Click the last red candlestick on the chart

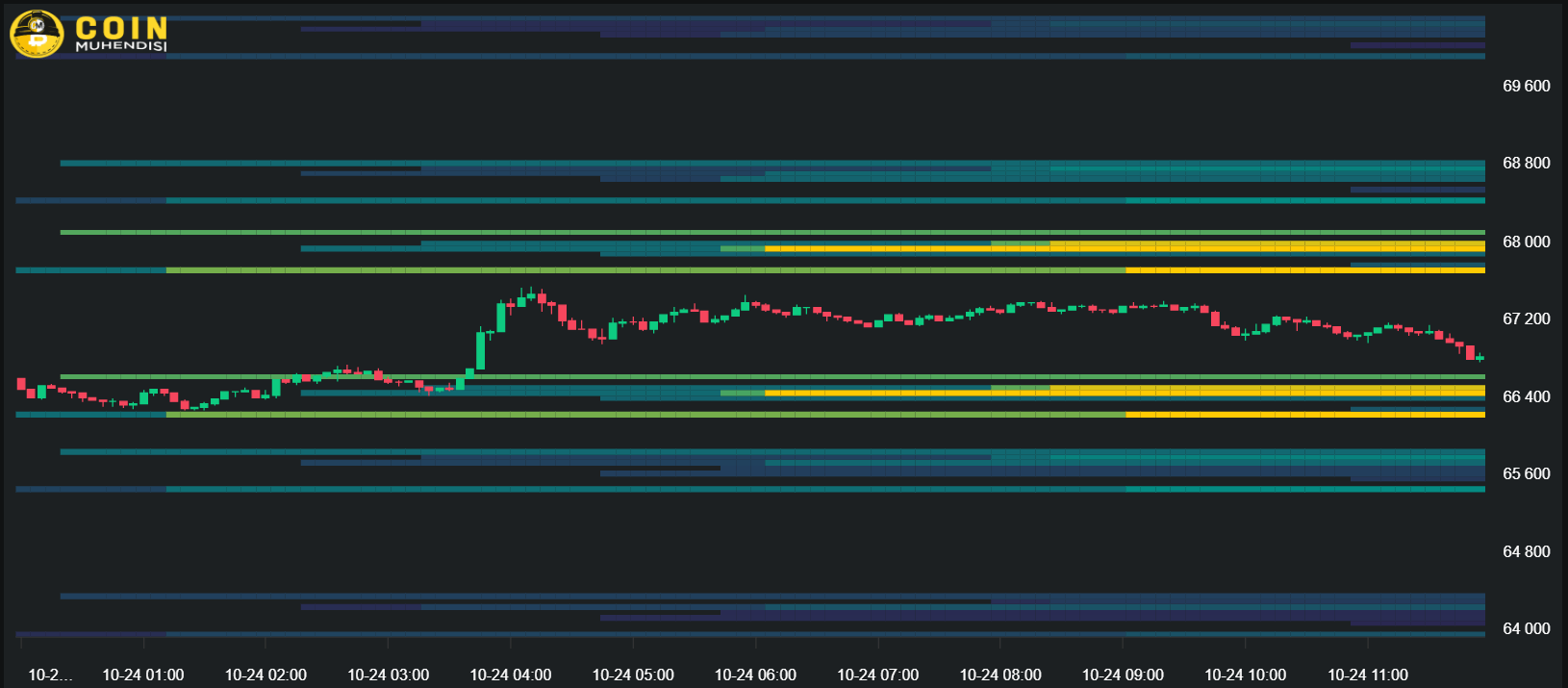(x=1470, y=352)
